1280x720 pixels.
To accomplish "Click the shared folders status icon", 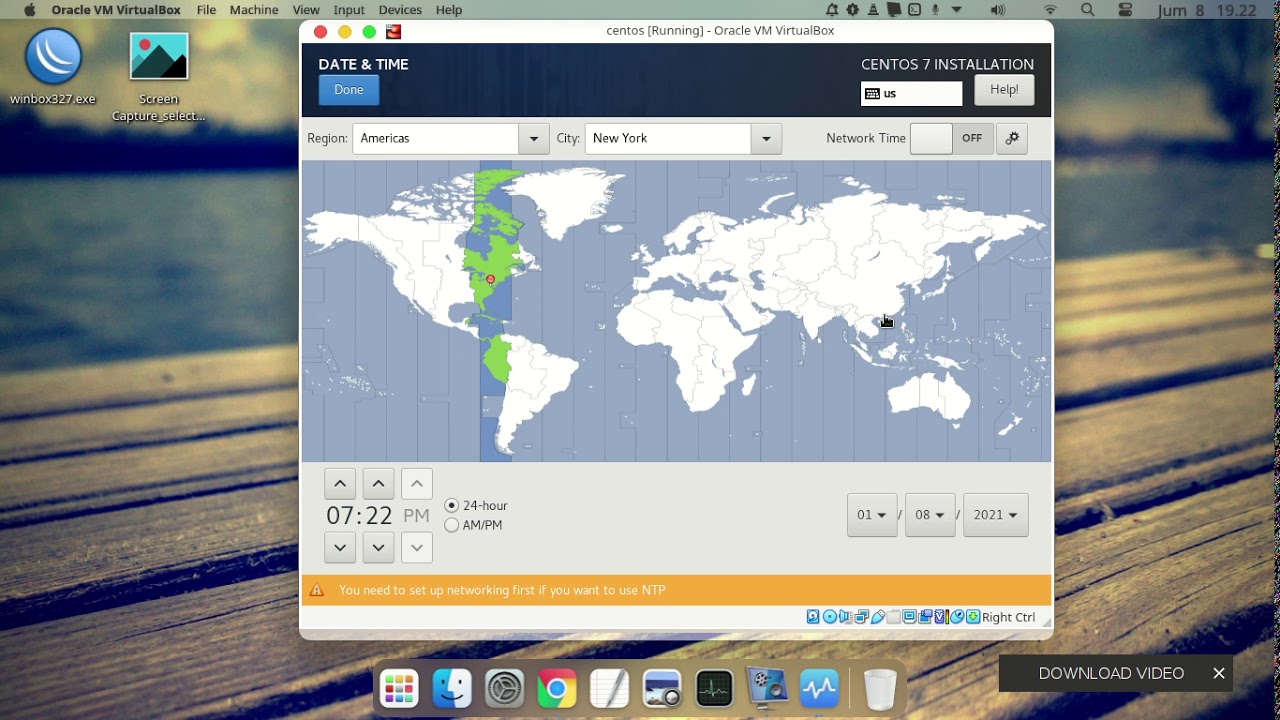I will (893, 617).
